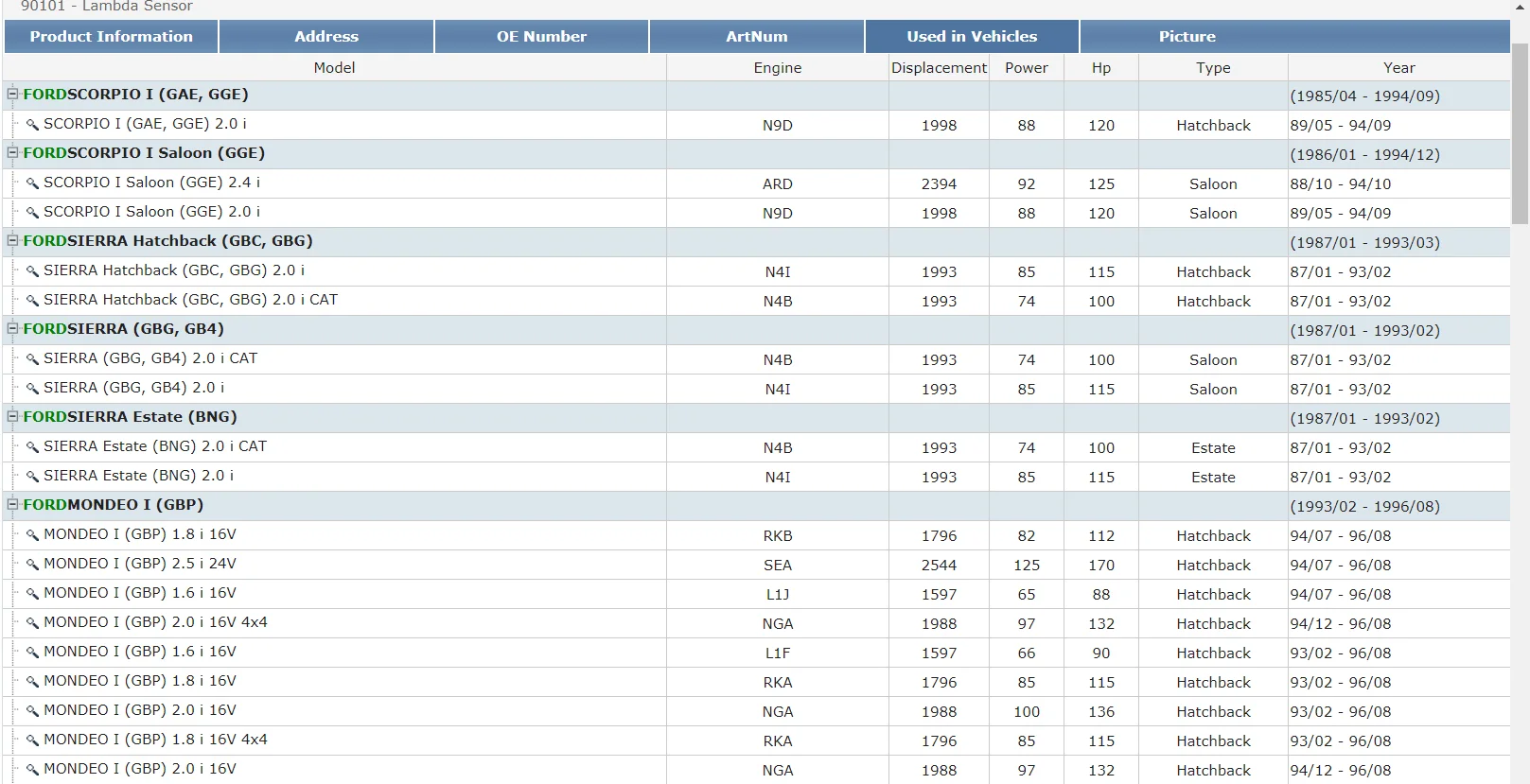This screenshot has height=784, width=1530.
Task: Click magnifier for MONDEO 1.6 i 16V L1J row
Action: (x=32, y=594)
